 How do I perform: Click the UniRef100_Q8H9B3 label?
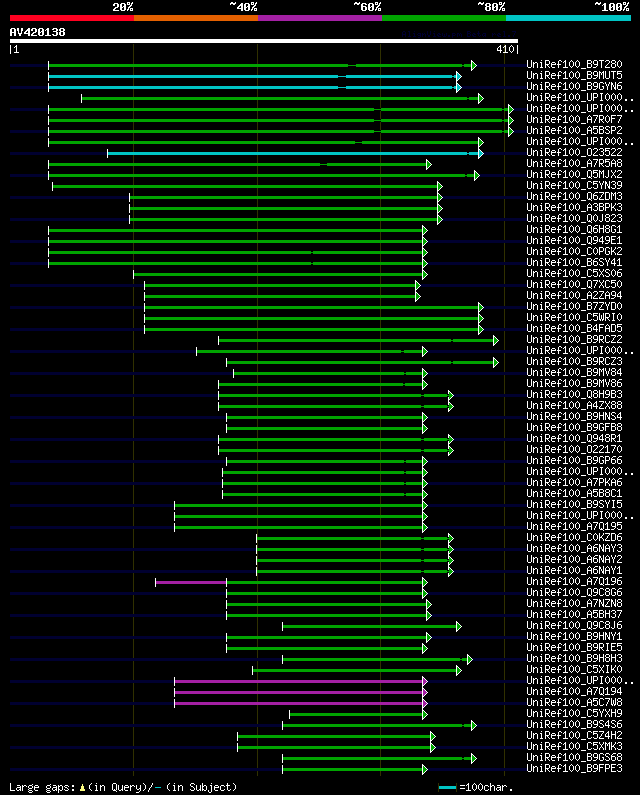click(x=574, y=394)
